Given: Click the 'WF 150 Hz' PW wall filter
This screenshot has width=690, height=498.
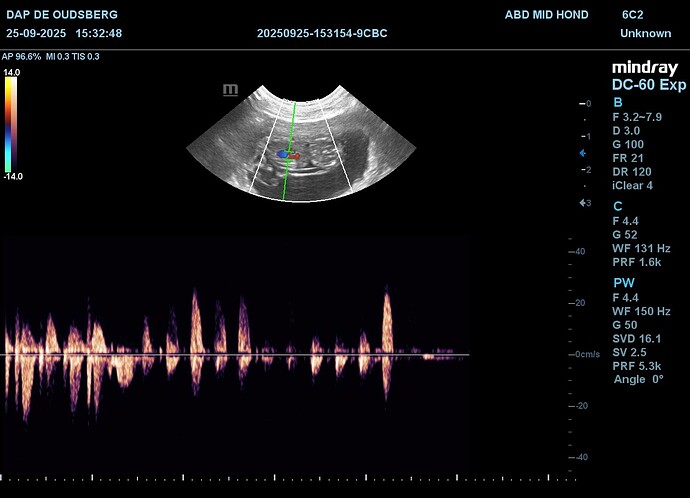Looking at the screenshot, I should [642, 311].
